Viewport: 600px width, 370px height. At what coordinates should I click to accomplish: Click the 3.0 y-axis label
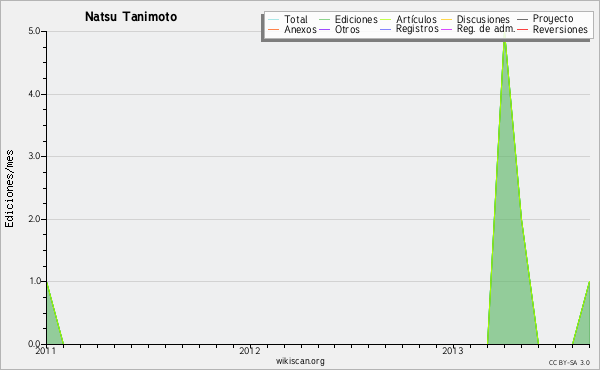tap(34, 156)
